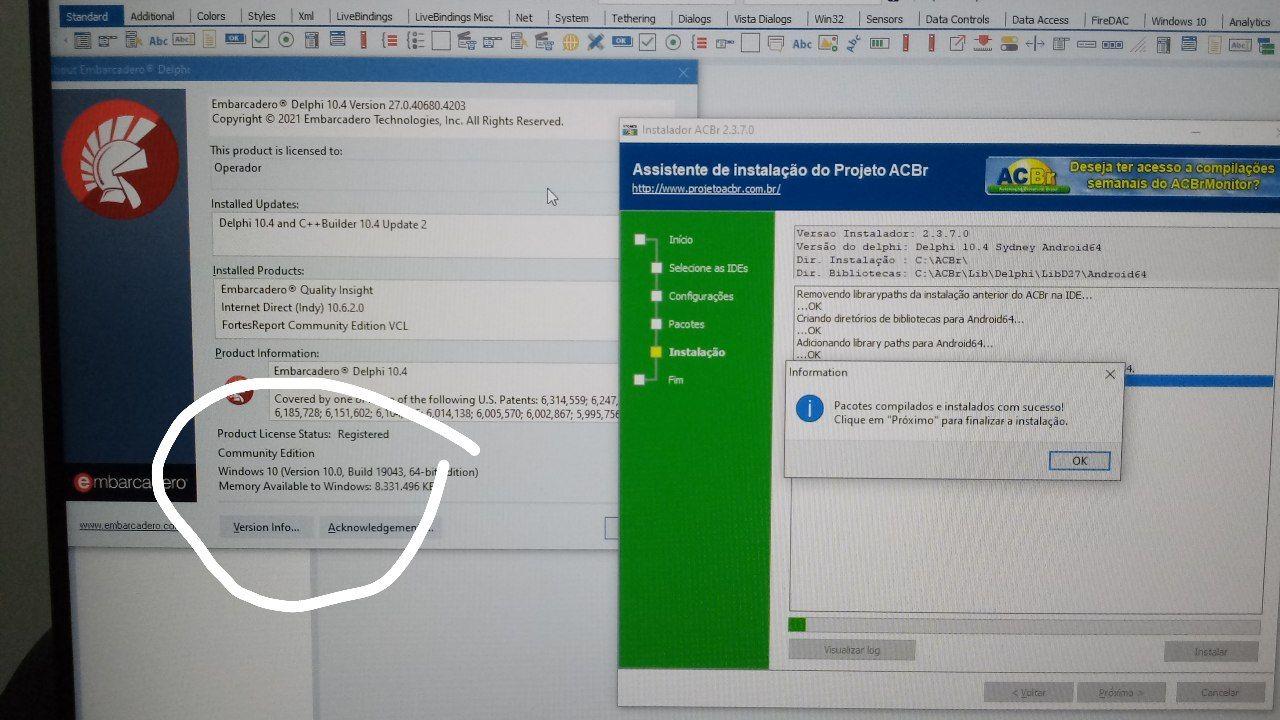This screenshot has height=720, width=1280.
Task: Select the speech balloon hint component icon
Action: (776, 43)
